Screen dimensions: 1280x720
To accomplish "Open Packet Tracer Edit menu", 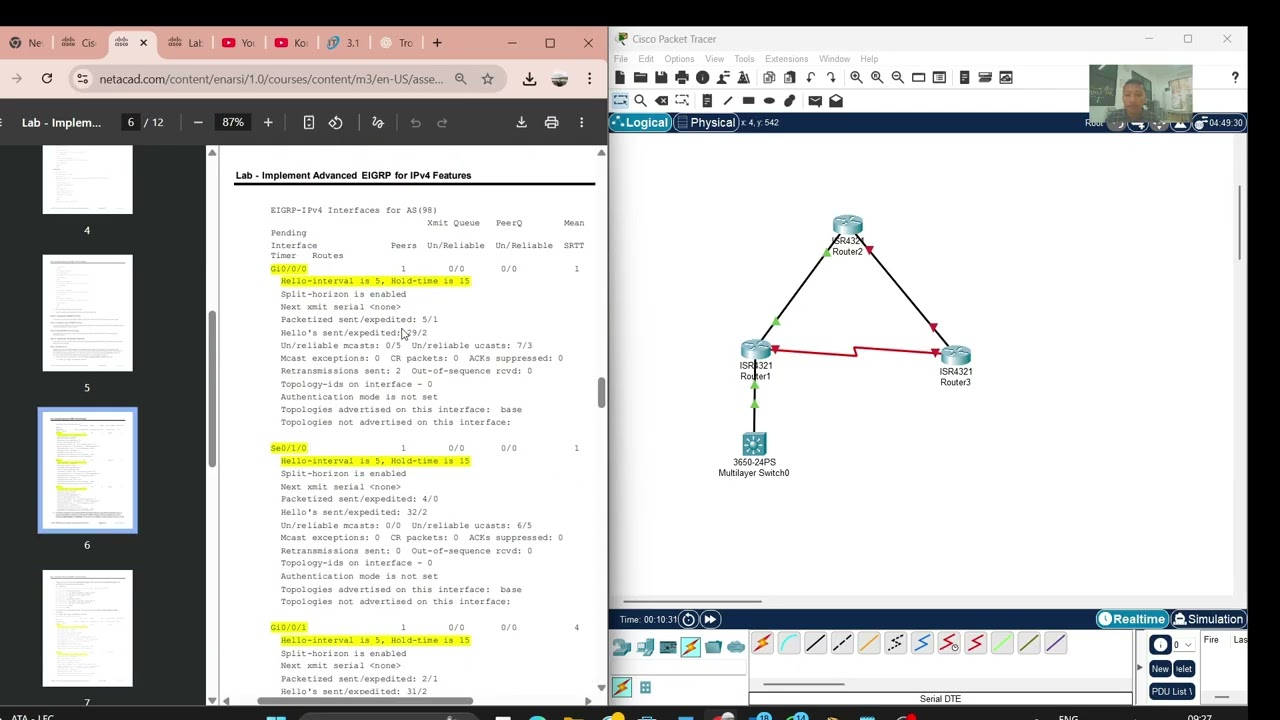I will [646, 59].
